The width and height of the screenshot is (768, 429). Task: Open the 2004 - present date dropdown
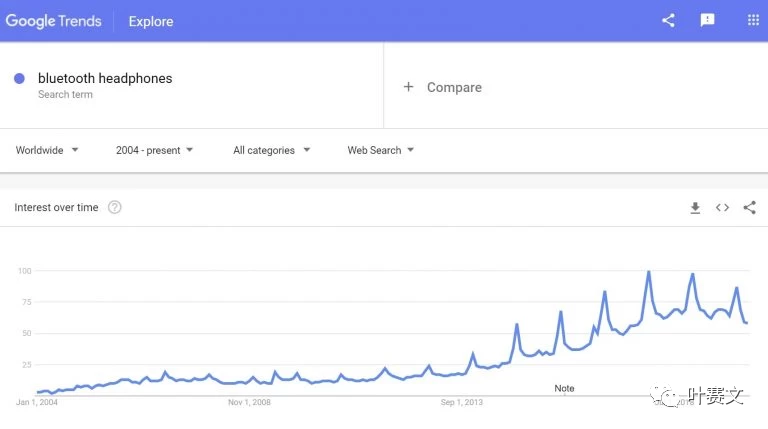[154, 150]
